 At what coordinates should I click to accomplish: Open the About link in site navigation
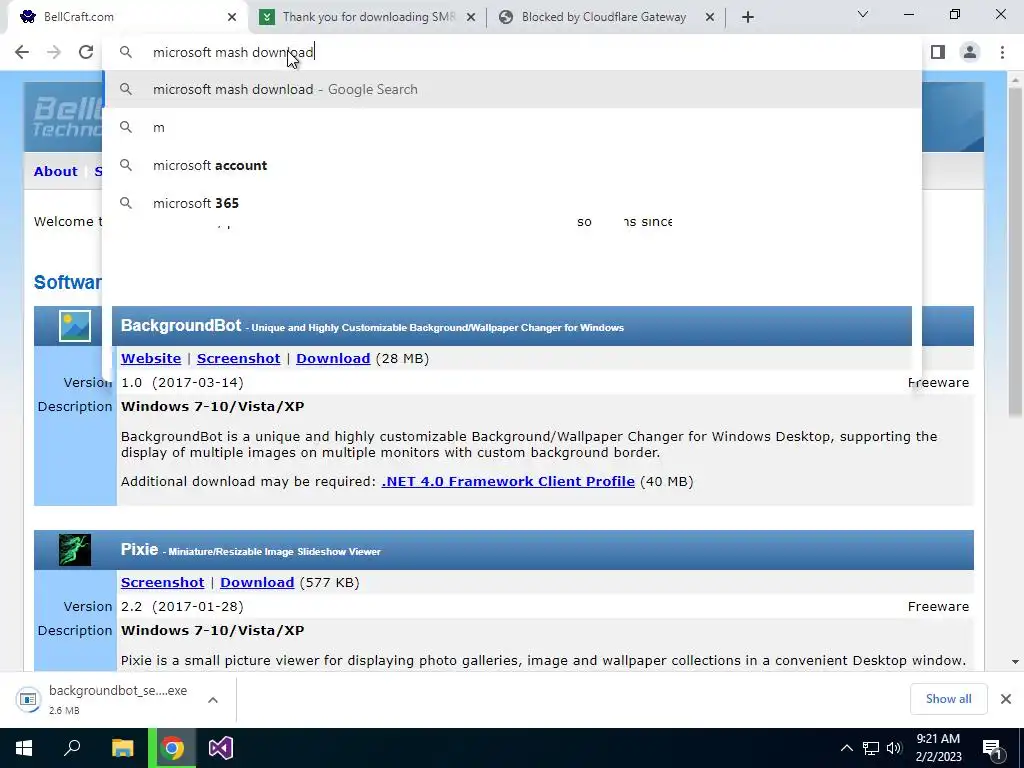coord(56,171)
